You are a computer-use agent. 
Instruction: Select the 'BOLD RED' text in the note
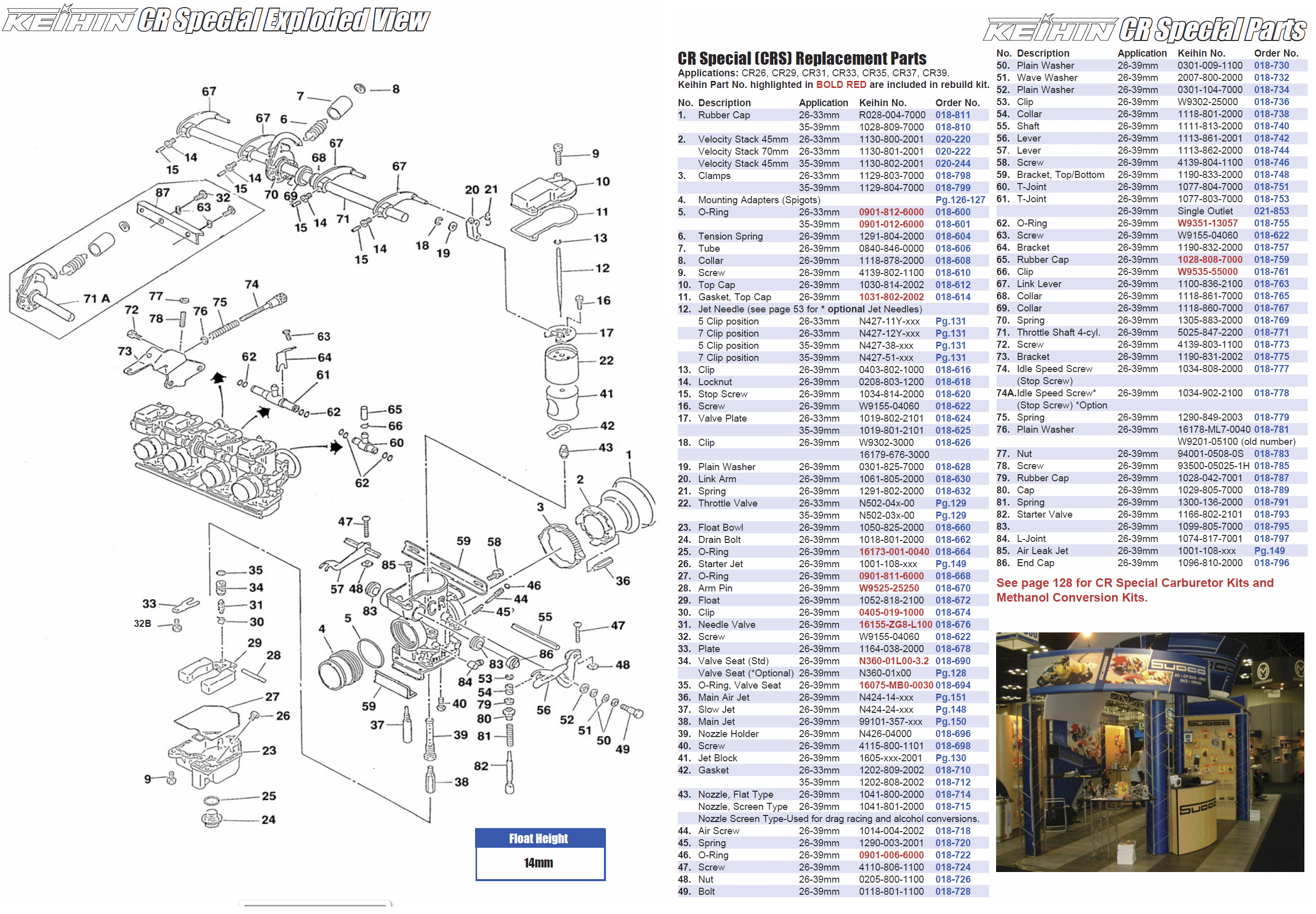pos(840,85)
